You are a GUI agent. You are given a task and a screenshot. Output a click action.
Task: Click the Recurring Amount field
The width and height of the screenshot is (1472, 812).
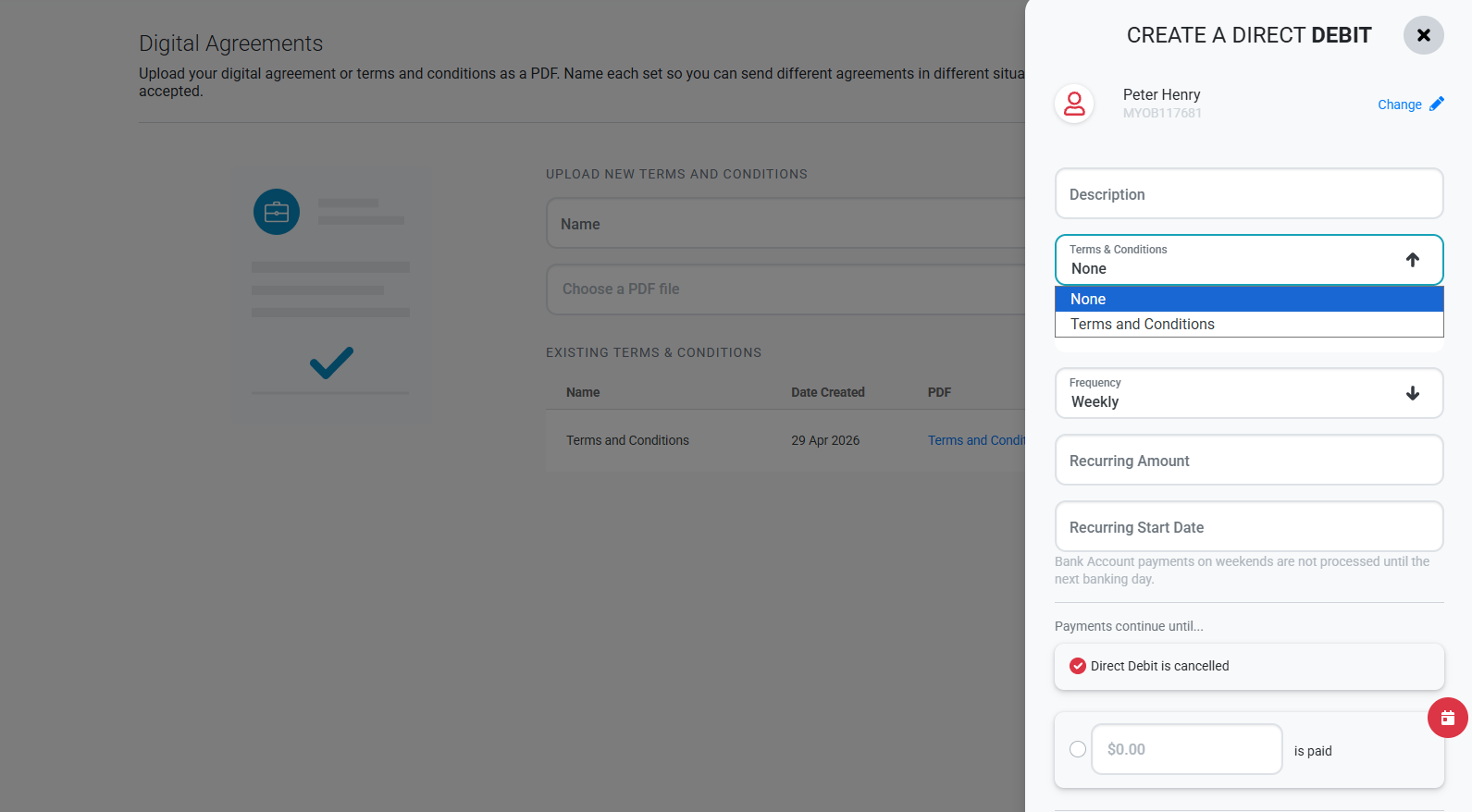tap(1248, 461)
